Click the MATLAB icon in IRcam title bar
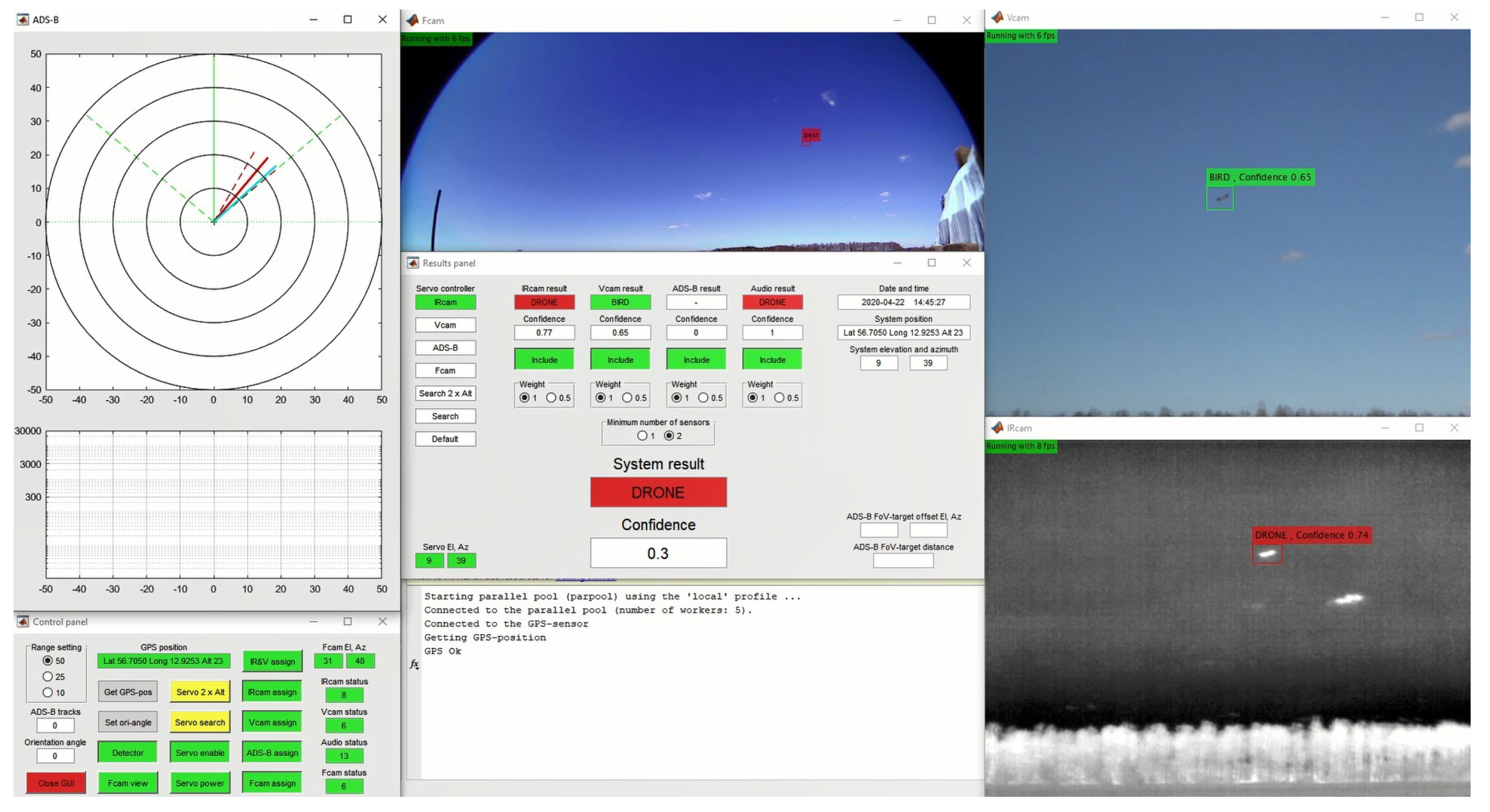 (x=997, y=428)
